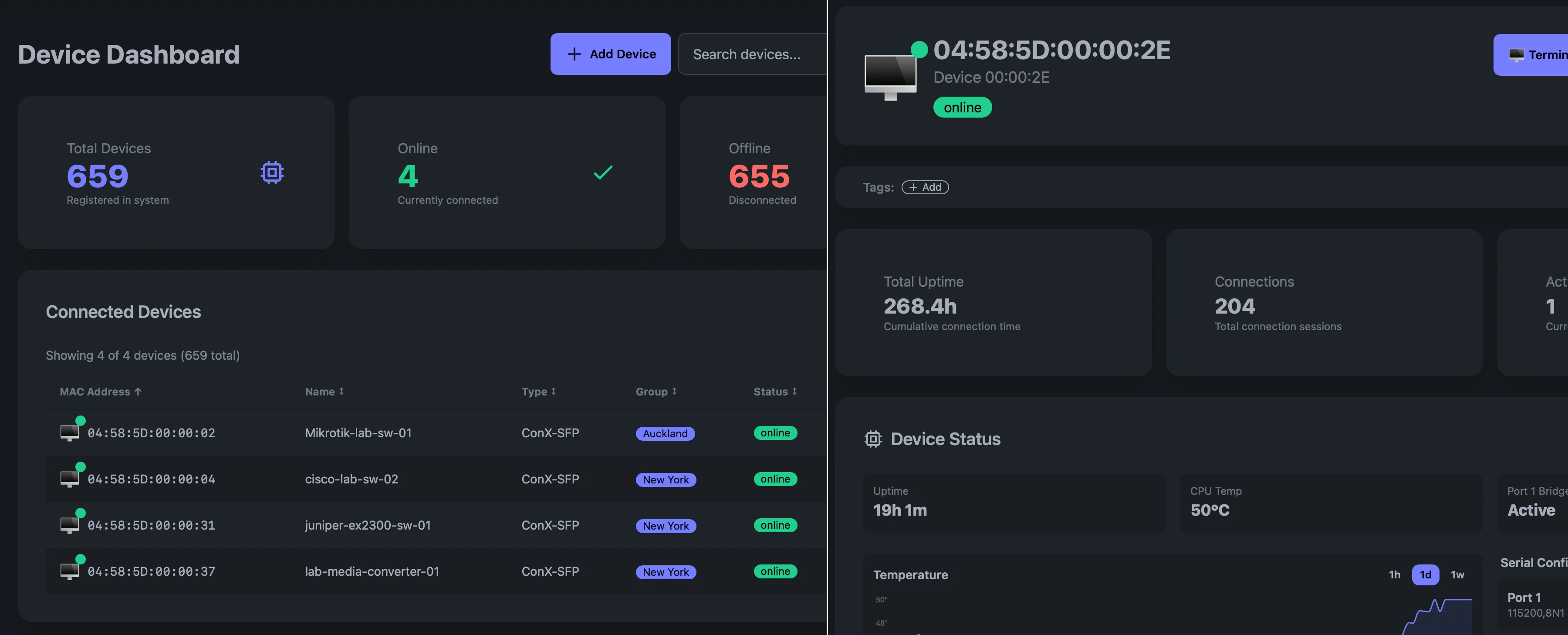Click the Auckland group badge
Image resolution: width=1568 pixels, height=635 pixels.
pyautogui.click(x=665, y=433)
